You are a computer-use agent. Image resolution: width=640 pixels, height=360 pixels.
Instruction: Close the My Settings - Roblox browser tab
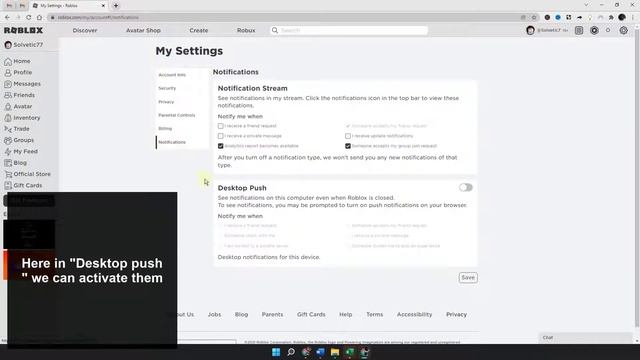[103, 6]
